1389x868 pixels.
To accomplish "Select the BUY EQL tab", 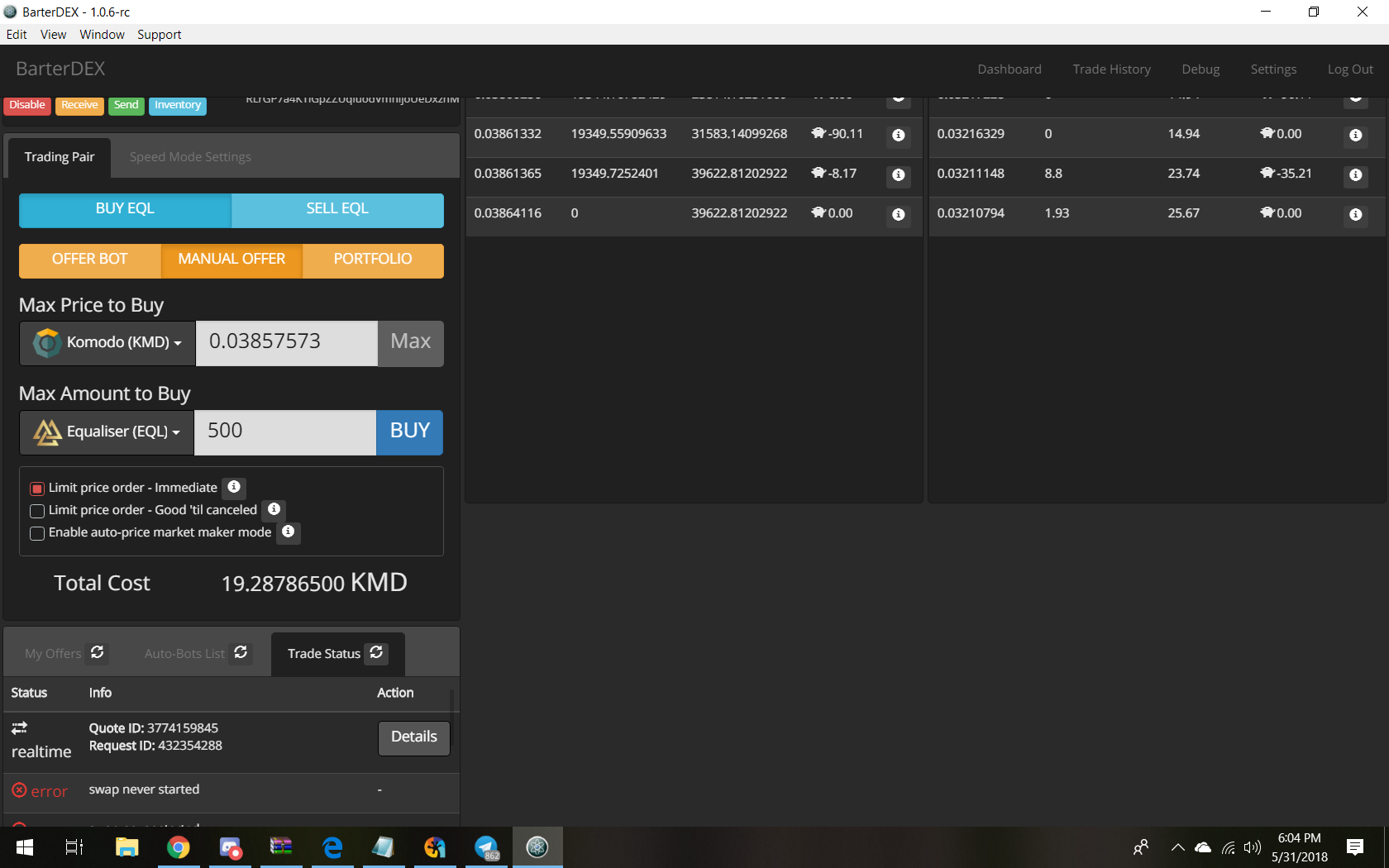I will tap(125, 209).
